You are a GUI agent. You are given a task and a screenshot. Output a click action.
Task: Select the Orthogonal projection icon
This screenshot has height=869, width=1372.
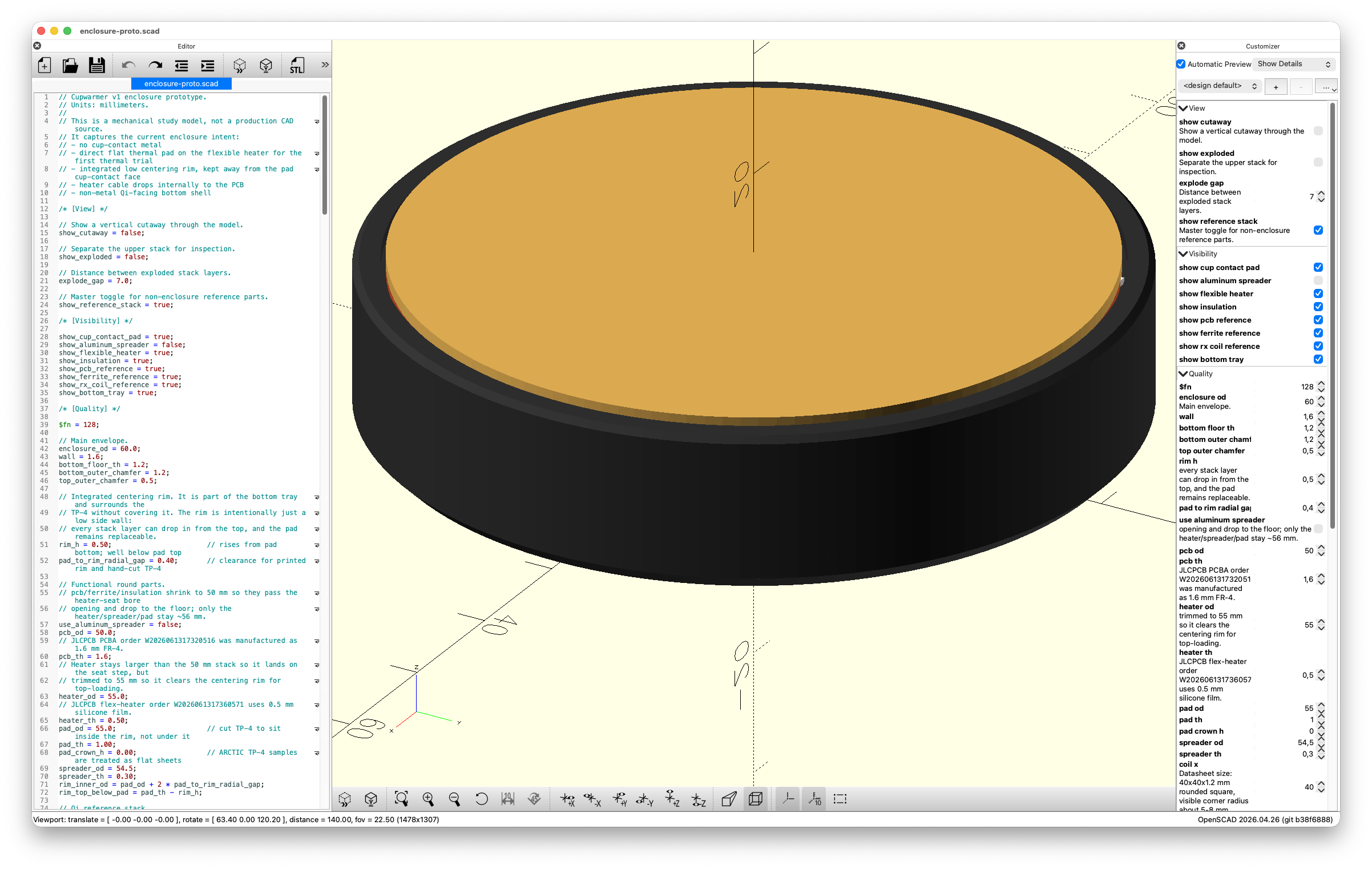point(756,799)
